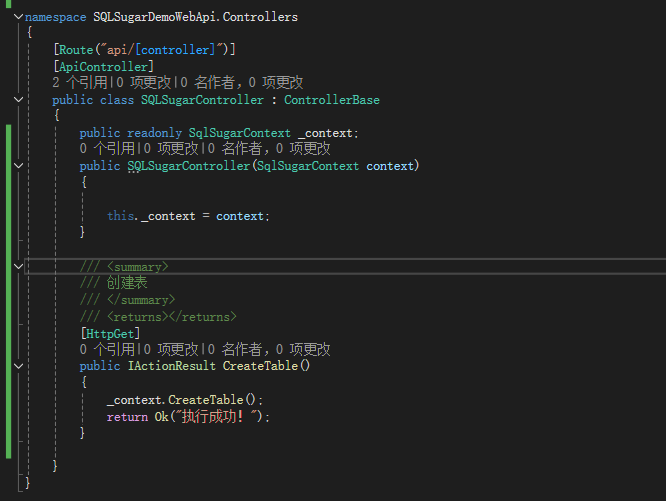Viewport: 666px width, 501px height.
Task: Collapse the summary comment block
Action: coord(18,267)
